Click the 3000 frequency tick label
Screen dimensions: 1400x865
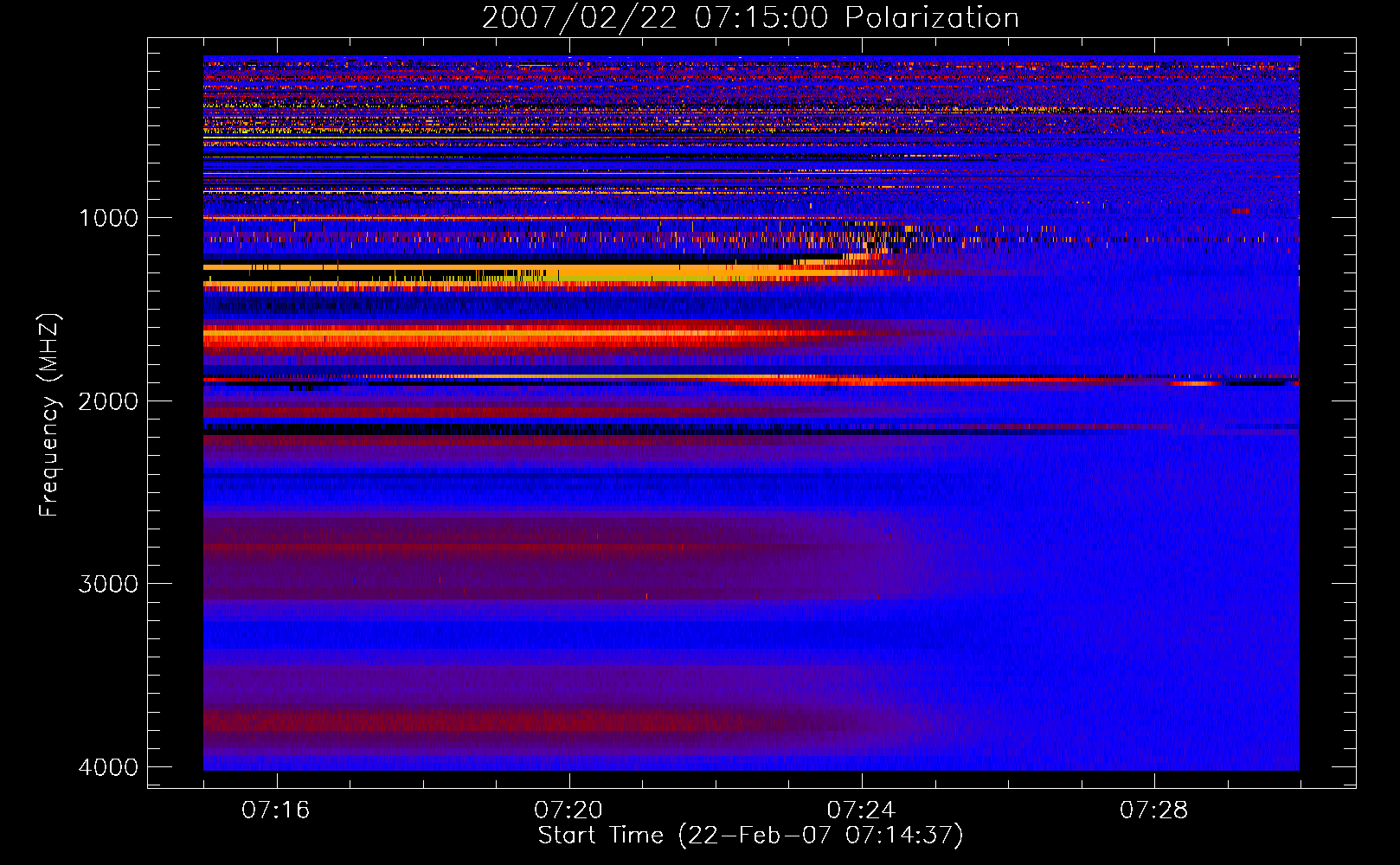pos(108,584)
